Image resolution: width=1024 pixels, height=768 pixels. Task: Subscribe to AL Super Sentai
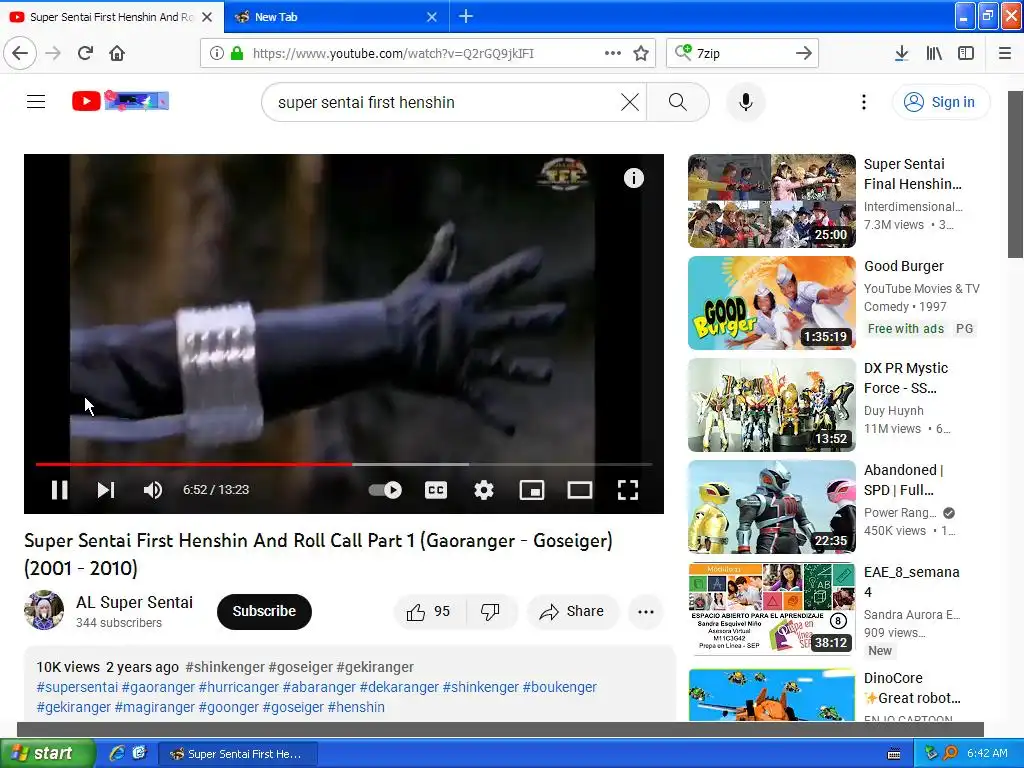coord(264,611)
